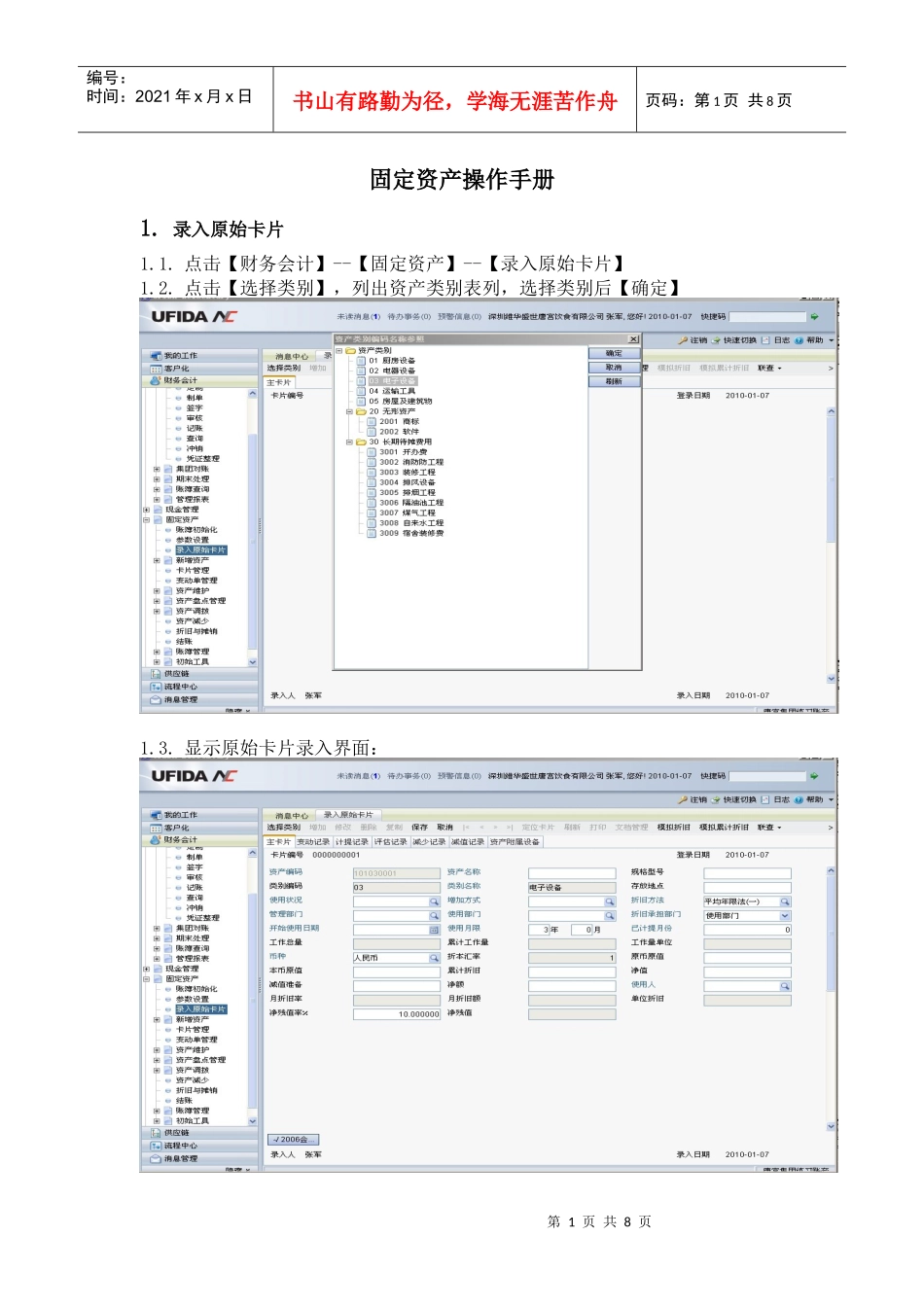Open lookup icon for 使用部门 field
Screen dimensions: 924x1307
[610, 915]
